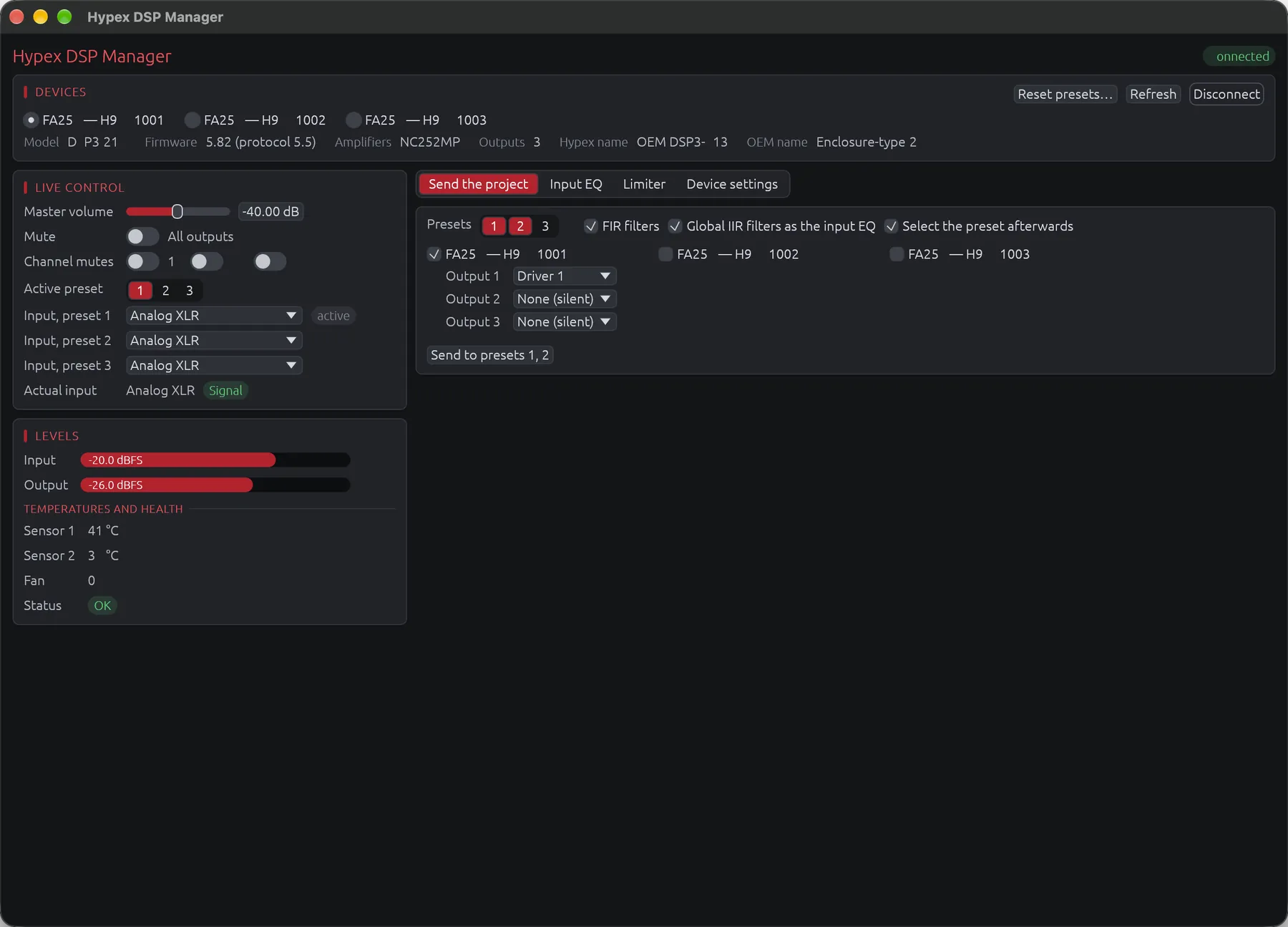
Task: Click the Hypex DSP Manager red heading
Action: pos(92,56)
